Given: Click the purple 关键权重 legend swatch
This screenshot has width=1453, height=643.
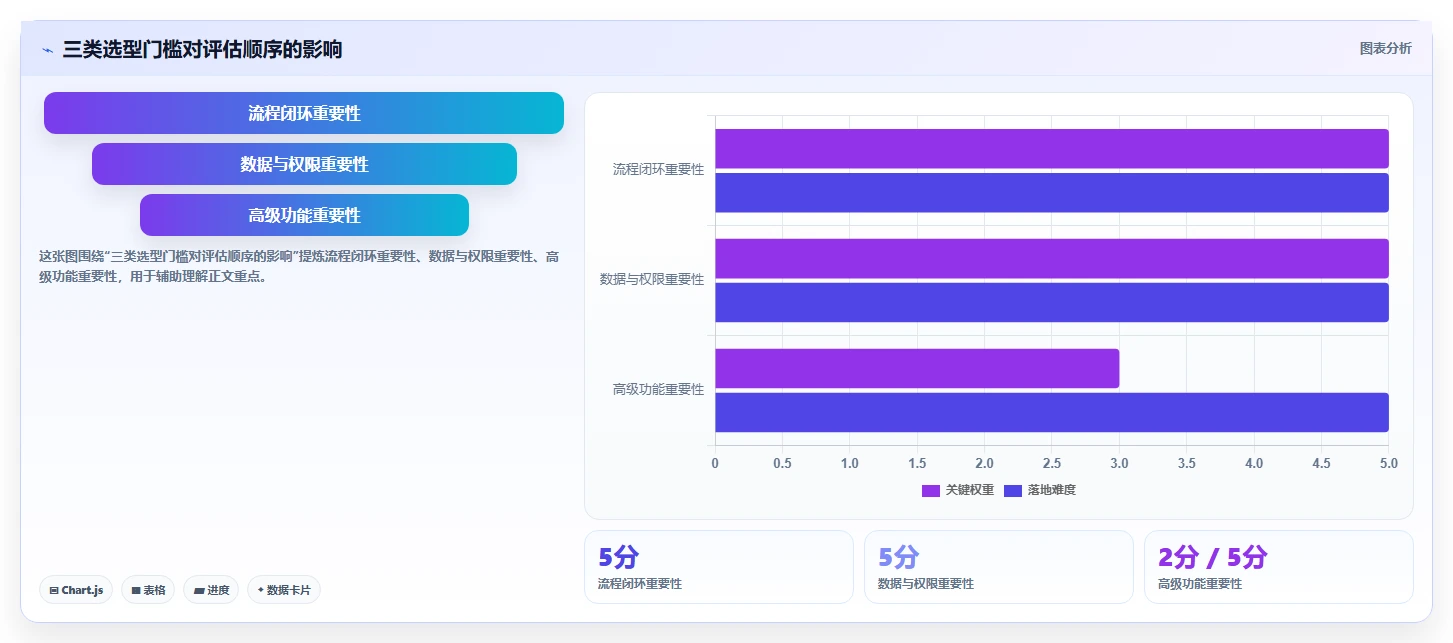Looking at the screenshot, I should point(931,490).
